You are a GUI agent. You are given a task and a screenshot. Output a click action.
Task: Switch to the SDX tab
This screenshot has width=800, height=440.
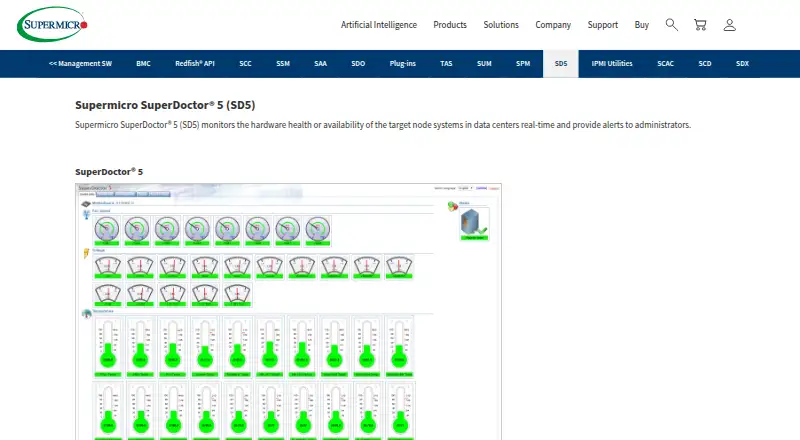[x=742, y=64]
